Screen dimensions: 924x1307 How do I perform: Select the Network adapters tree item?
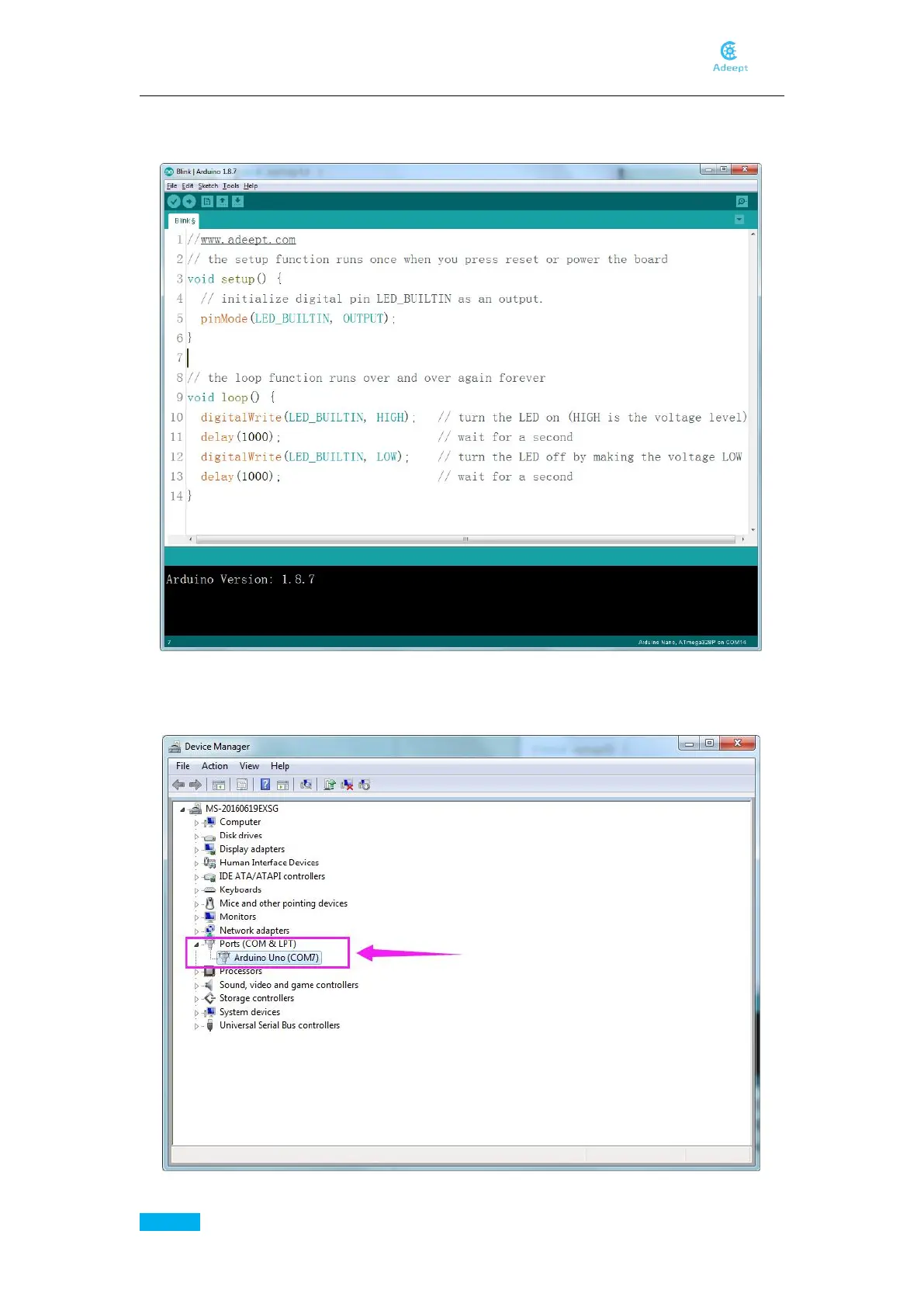254,931
